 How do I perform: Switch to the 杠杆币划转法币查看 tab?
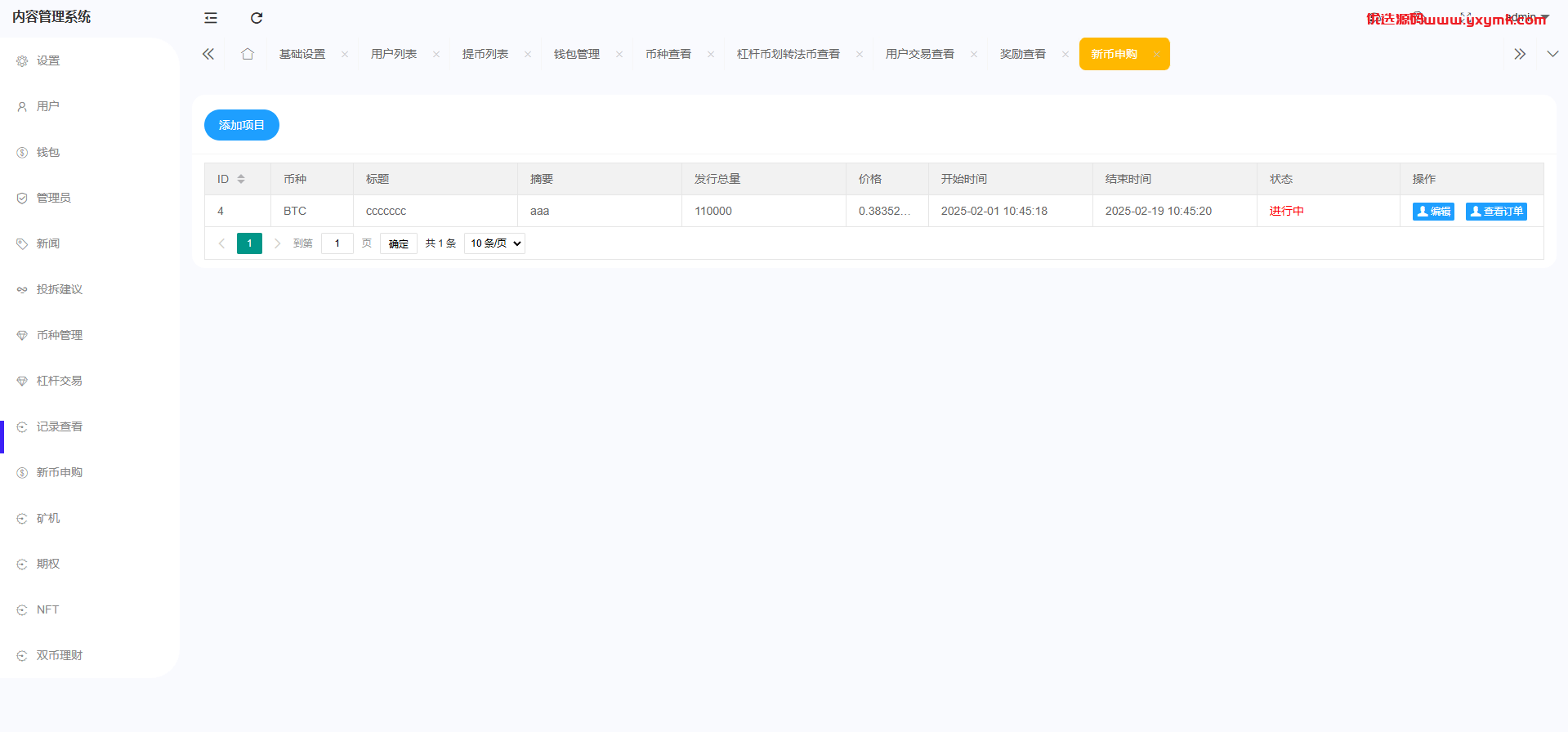[x=788, y=54]
